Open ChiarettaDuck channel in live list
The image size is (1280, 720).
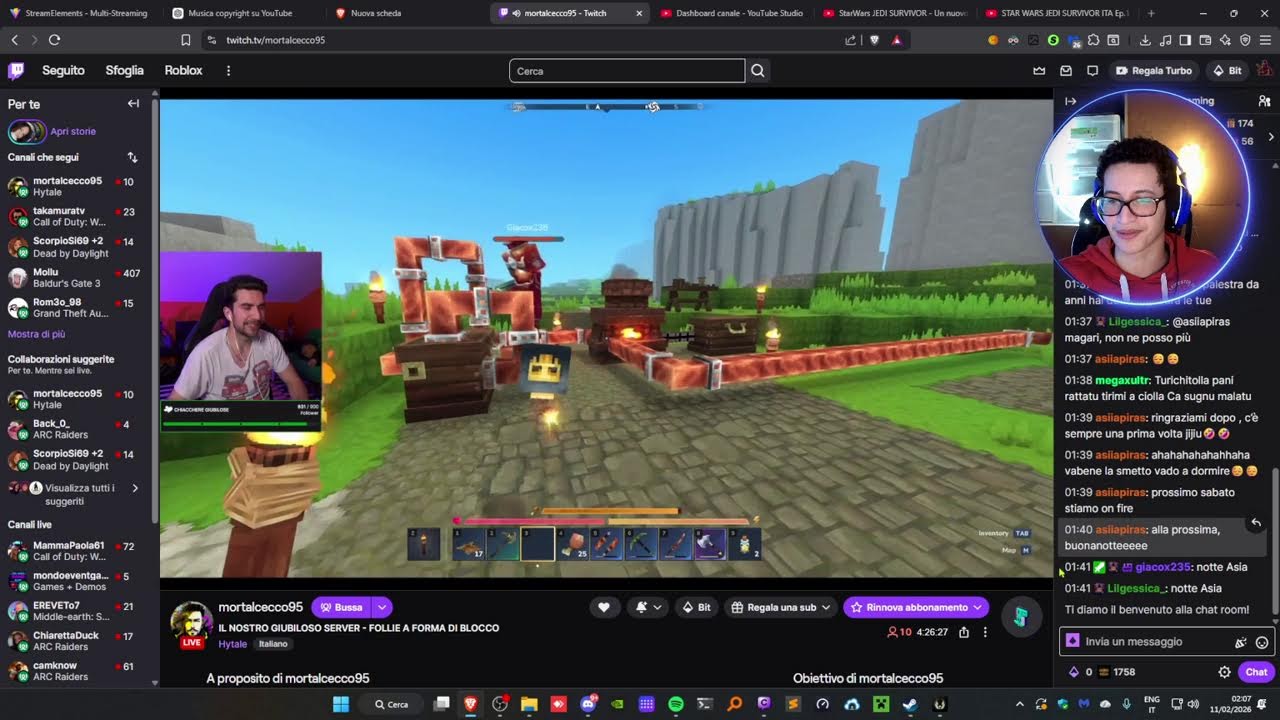75,641
